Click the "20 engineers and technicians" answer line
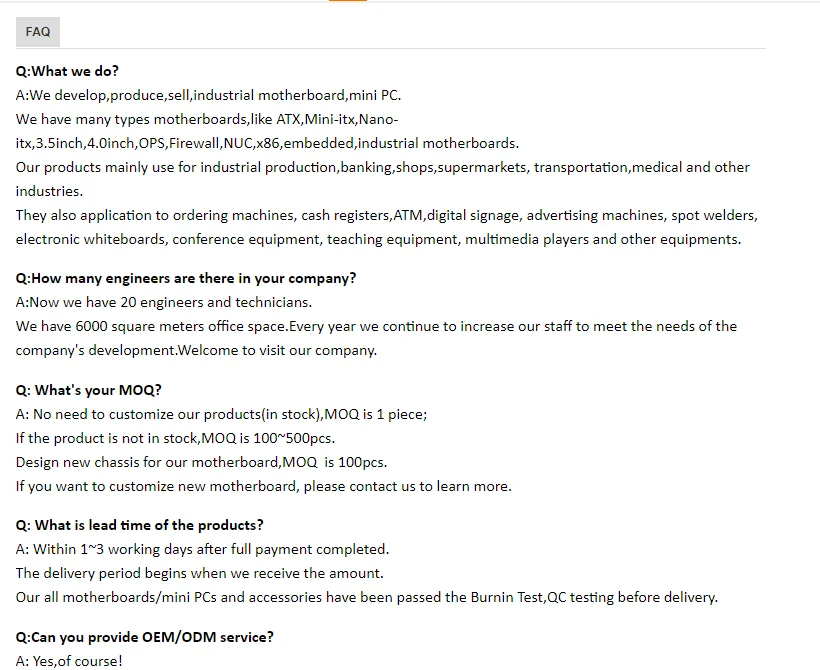This screenshot has width=820, height=670. (x=164, y=302)
